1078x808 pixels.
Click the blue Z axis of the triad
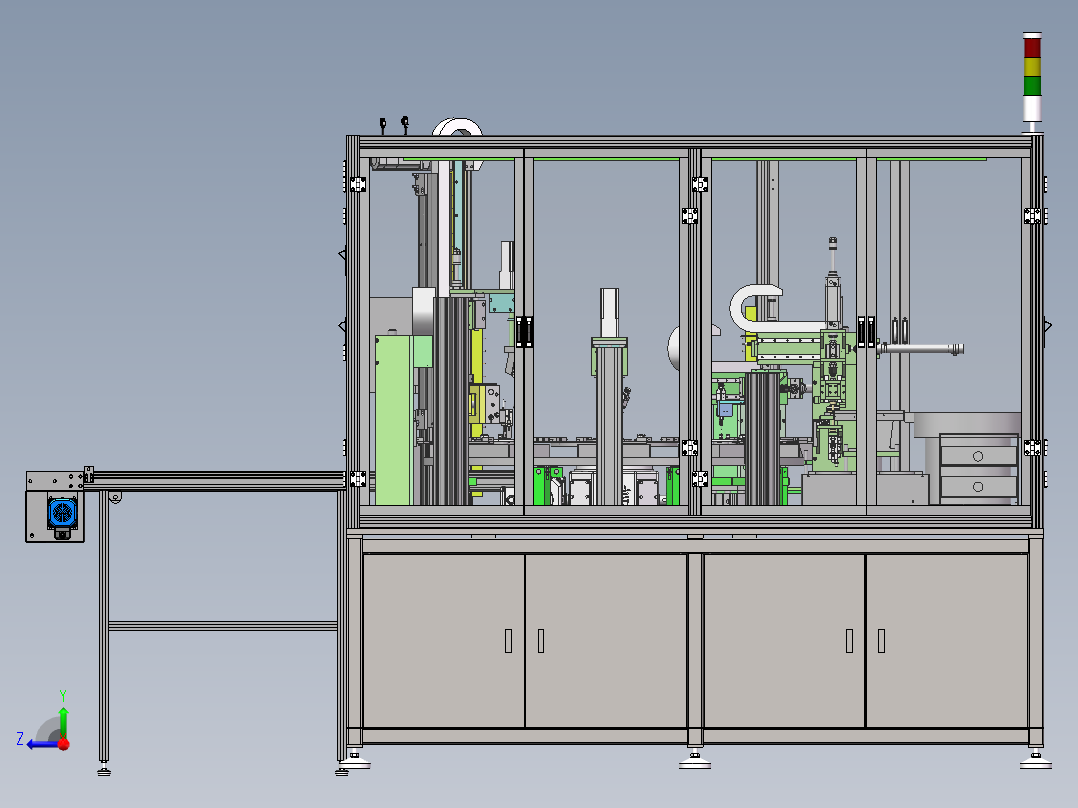pyautogui.click(x=43, y=744)
